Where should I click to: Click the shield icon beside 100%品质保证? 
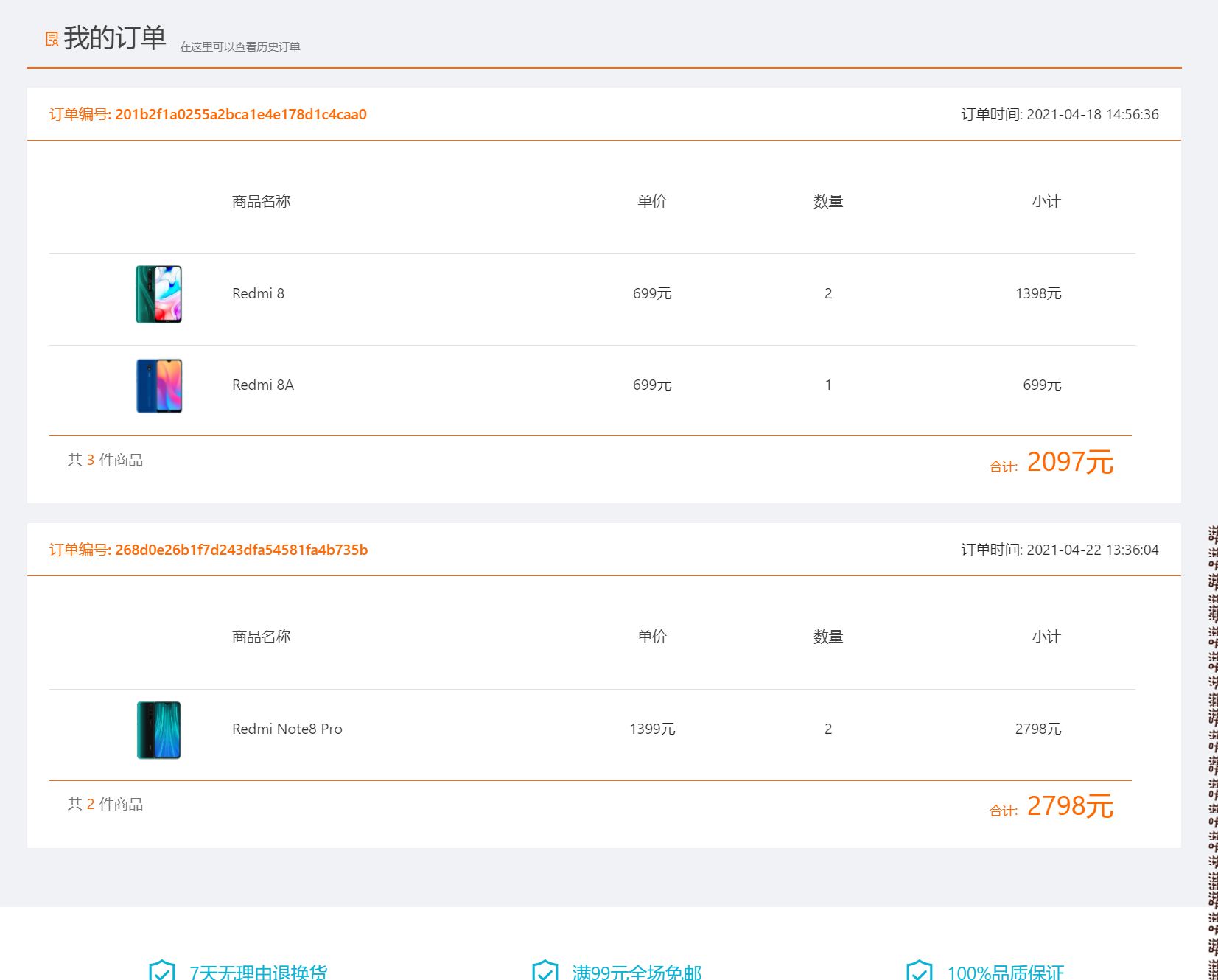[x=920, y=970]
